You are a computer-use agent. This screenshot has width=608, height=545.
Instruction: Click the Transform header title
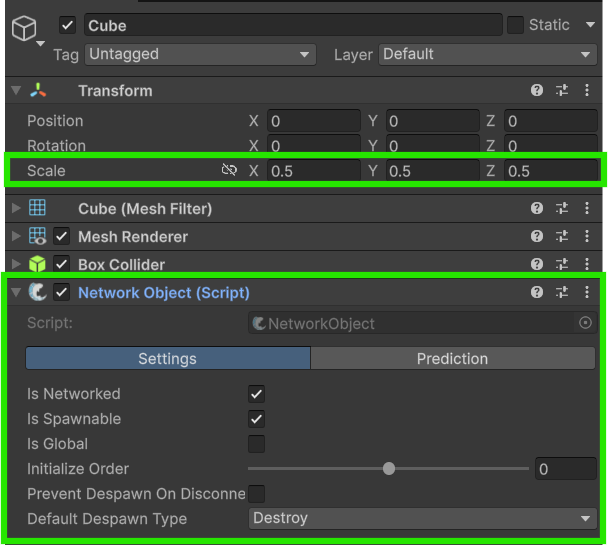pos(115,91)
